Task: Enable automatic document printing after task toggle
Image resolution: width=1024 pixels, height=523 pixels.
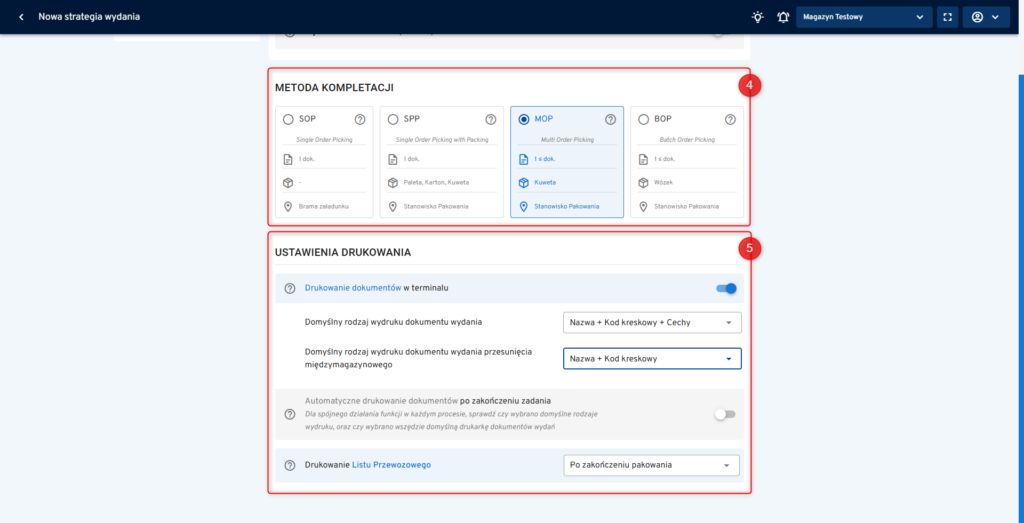Action: [x=724, y=414]
